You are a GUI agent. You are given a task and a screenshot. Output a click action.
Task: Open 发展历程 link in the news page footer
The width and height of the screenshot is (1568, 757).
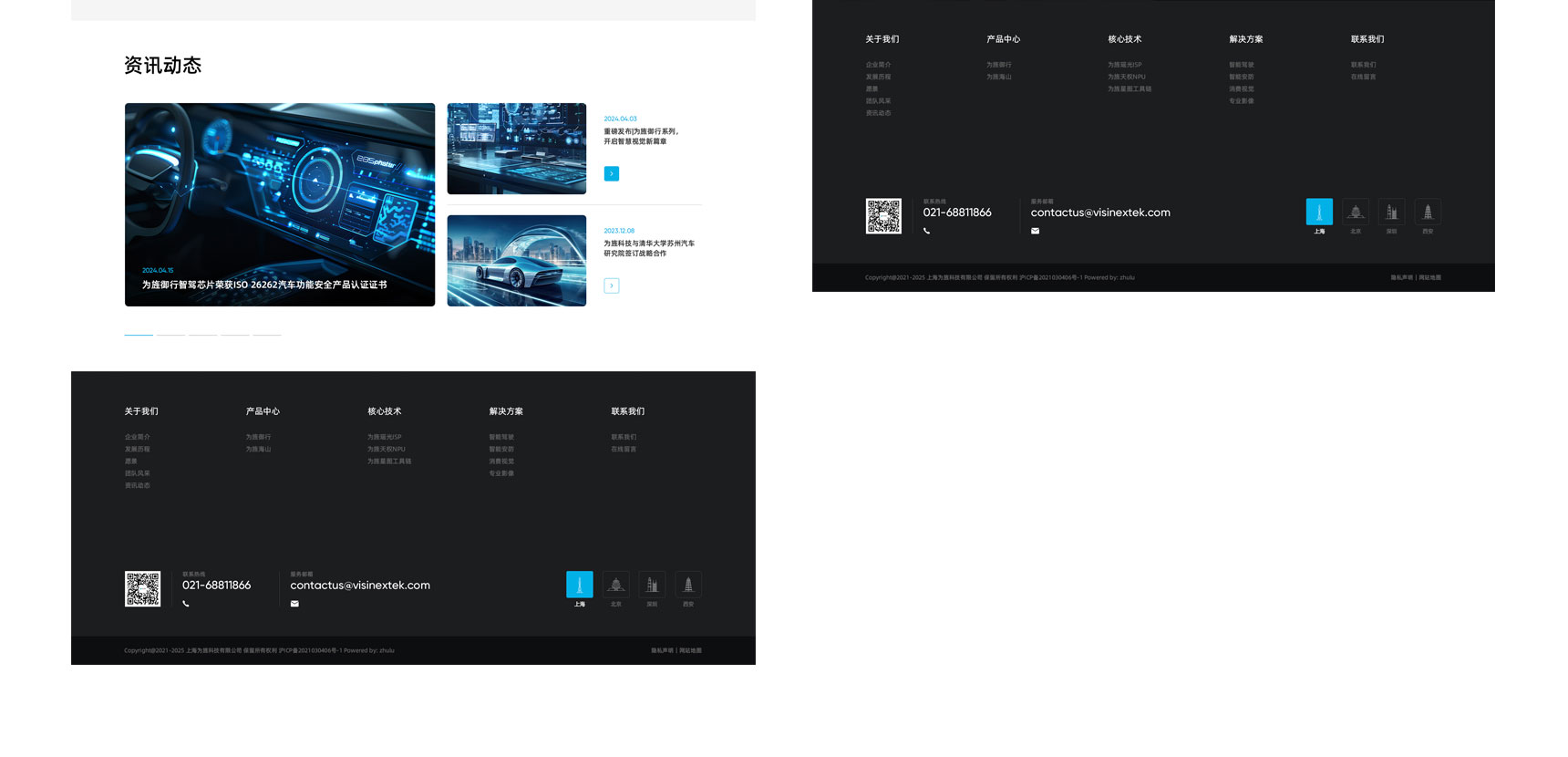click(x=138, y=449)
